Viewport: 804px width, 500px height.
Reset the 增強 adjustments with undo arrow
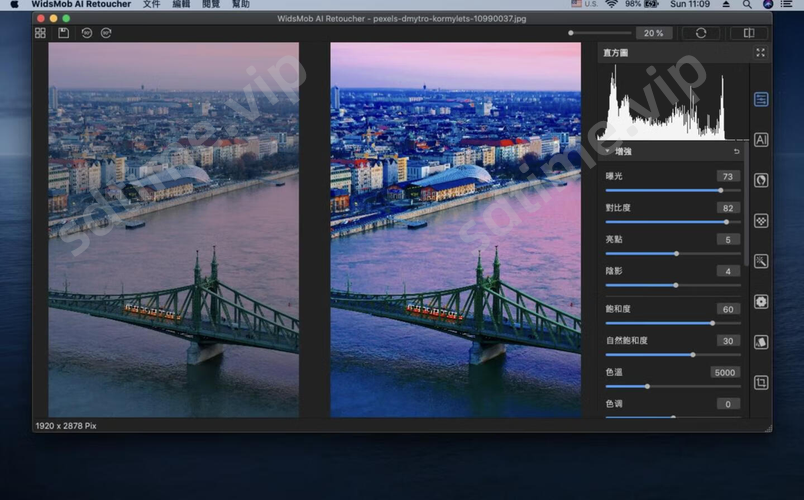coord(737,151)
